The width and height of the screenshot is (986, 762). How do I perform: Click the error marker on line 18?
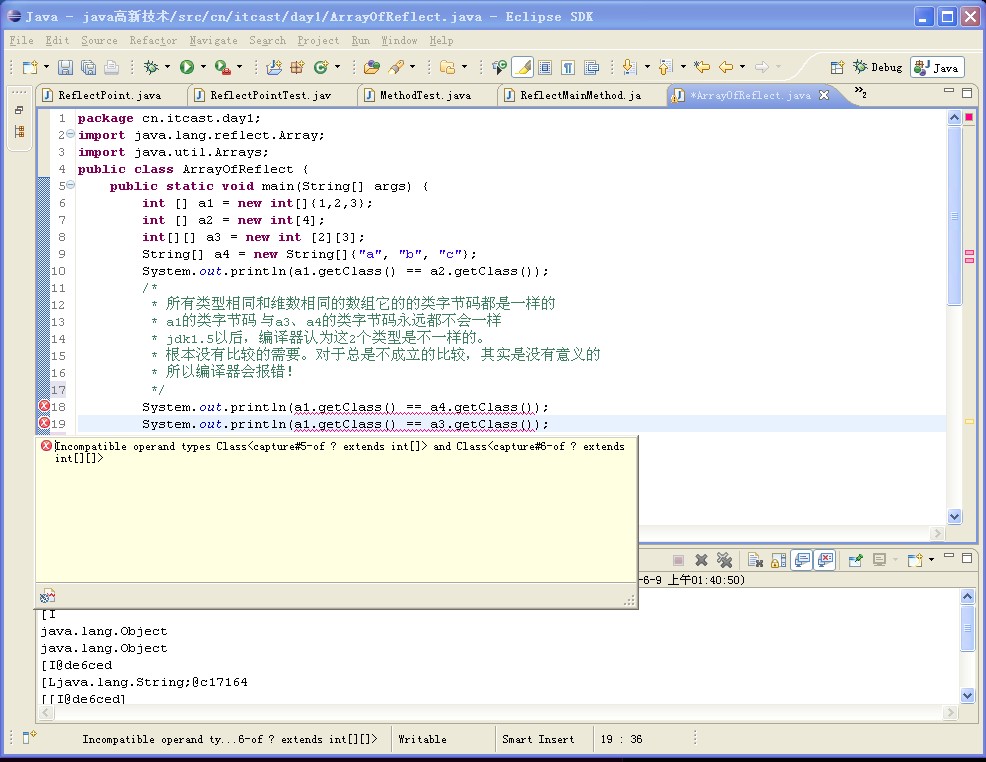coord(44,407)
